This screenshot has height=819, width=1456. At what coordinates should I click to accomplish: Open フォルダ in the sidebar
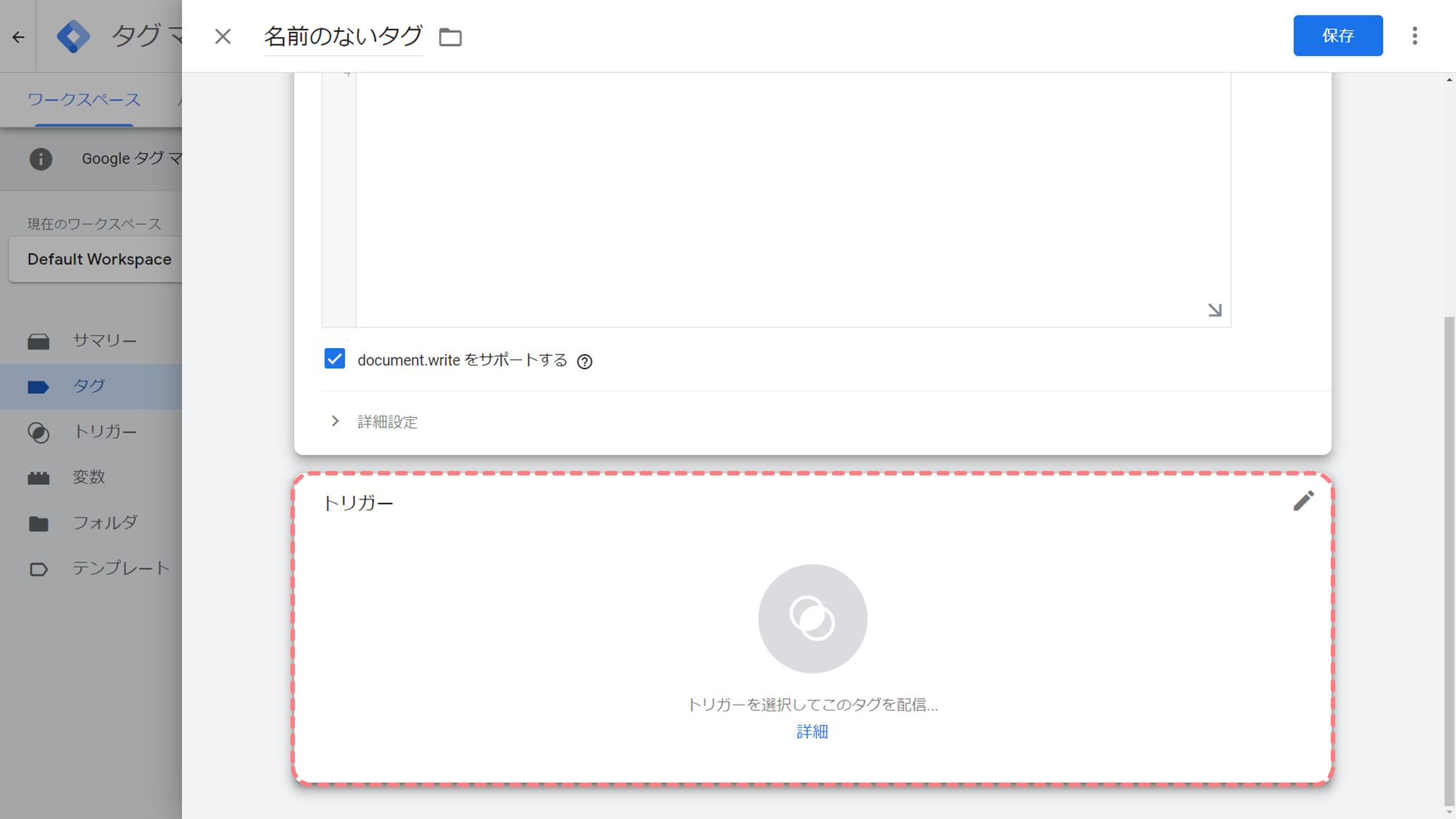pos(91,523)
